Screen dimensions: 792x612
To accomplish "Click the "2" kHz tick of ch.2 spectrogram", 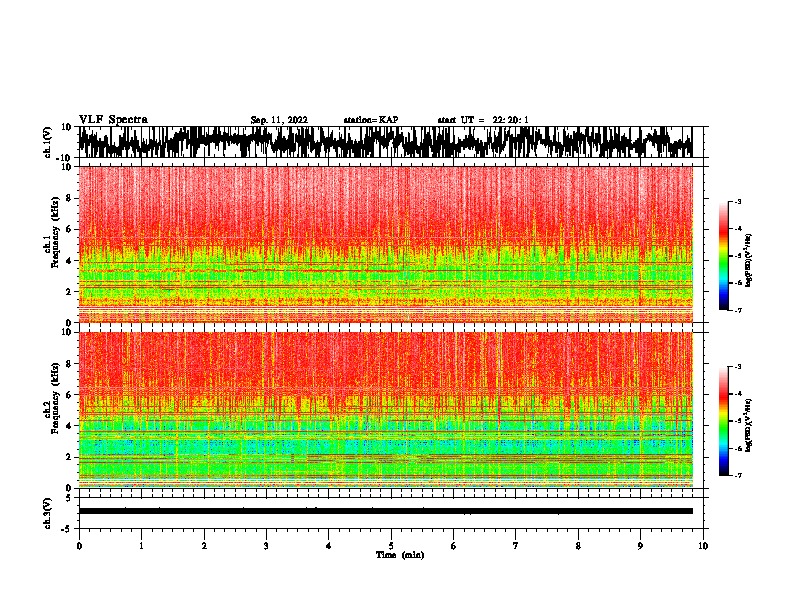I will pos(69,457).
